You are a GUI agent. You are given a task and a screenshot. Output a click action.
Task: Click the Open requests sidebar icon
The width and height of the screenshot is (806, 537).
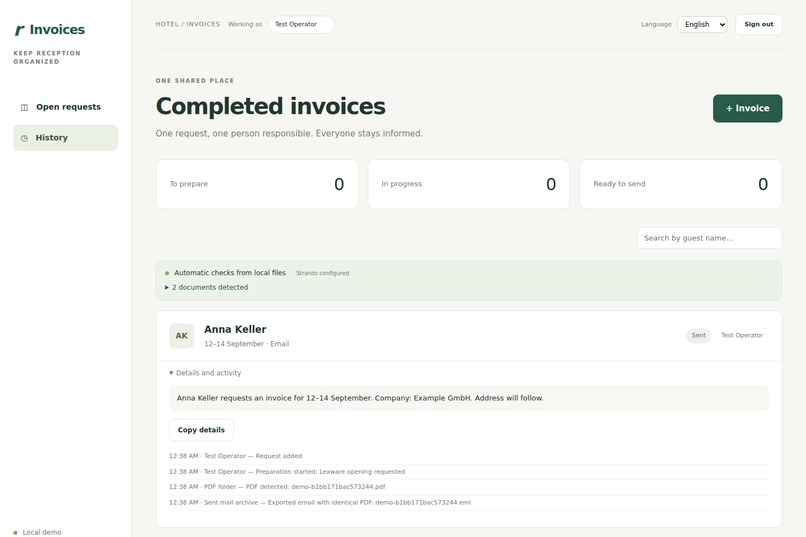[x=24, y=107]
